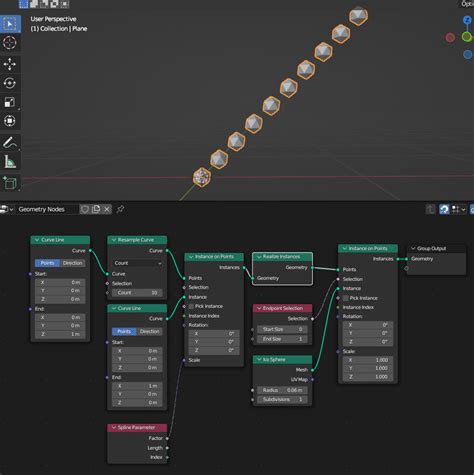Click End Z field showing 1 m

pos(60,334)
